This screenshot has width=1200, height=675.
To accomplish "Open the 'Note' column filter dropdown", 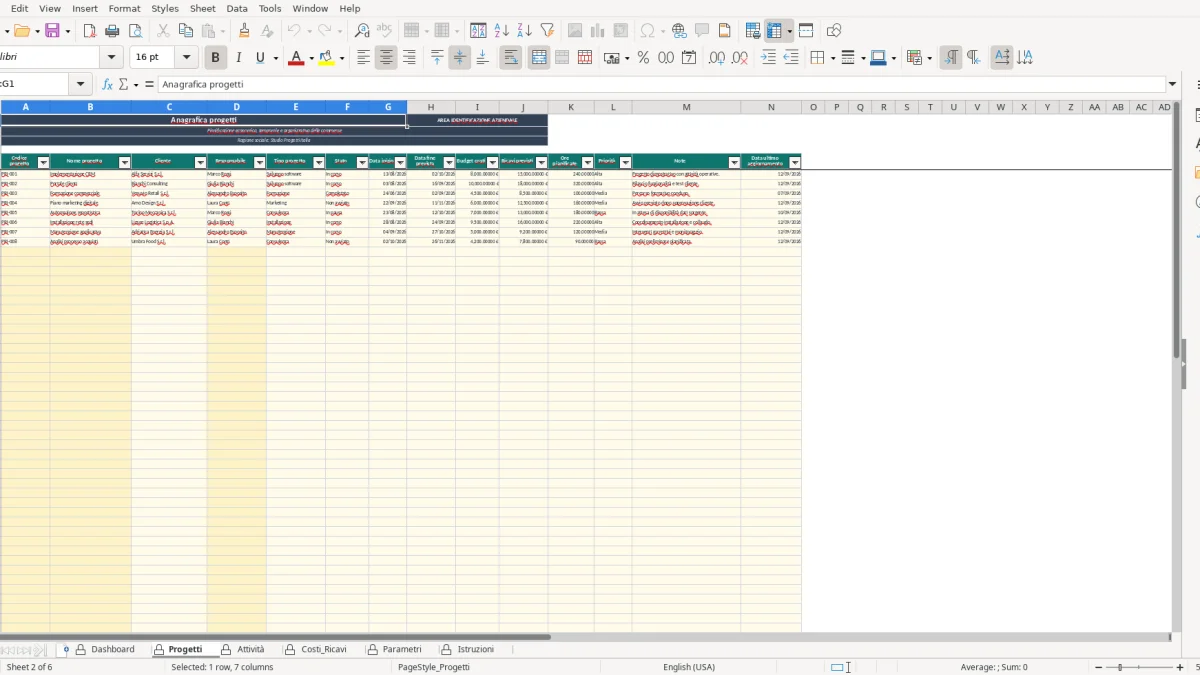I will [x=734, y=162].
